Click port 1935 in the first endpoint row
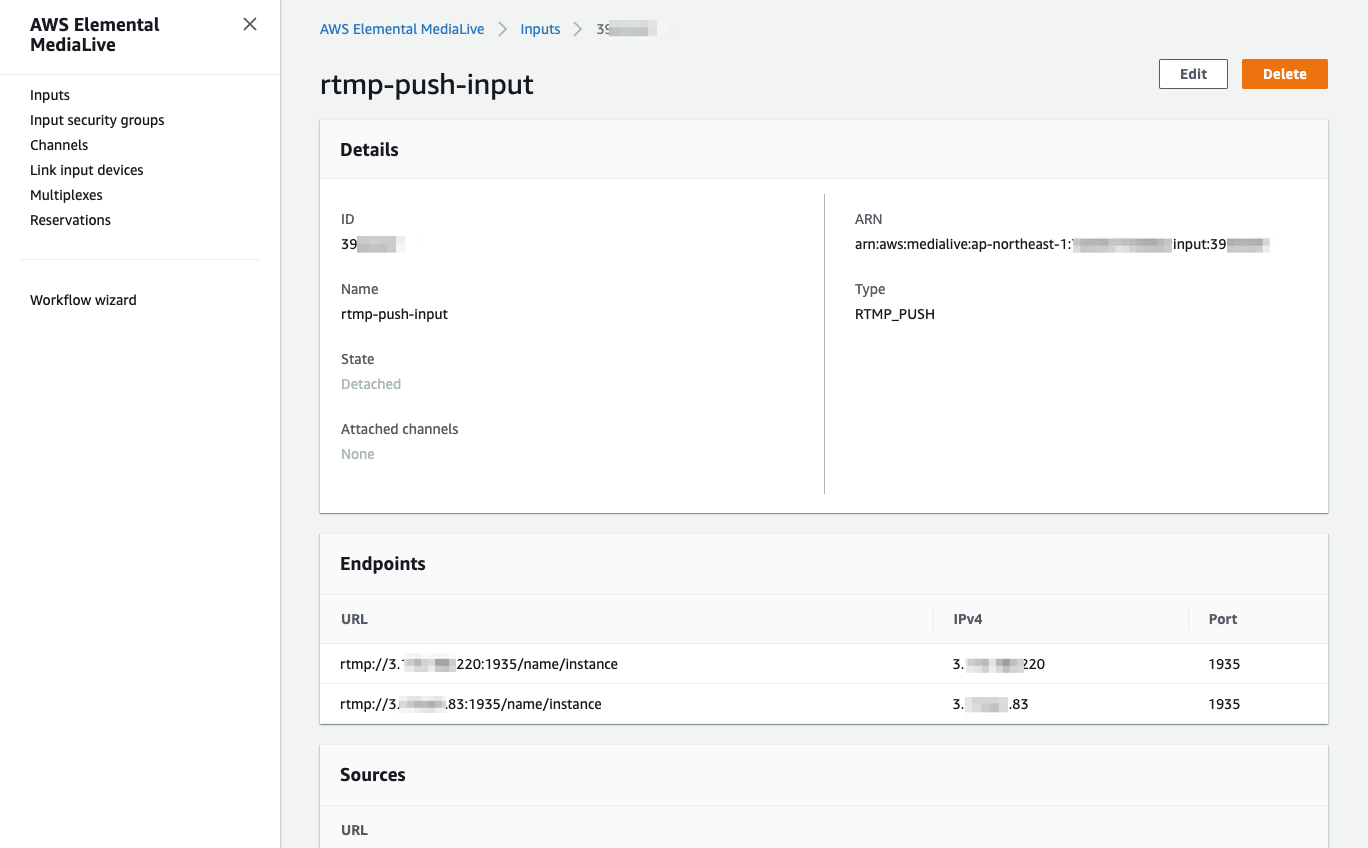Image resolution: width=1368 pixels, height=848 pixels. 1224,664
